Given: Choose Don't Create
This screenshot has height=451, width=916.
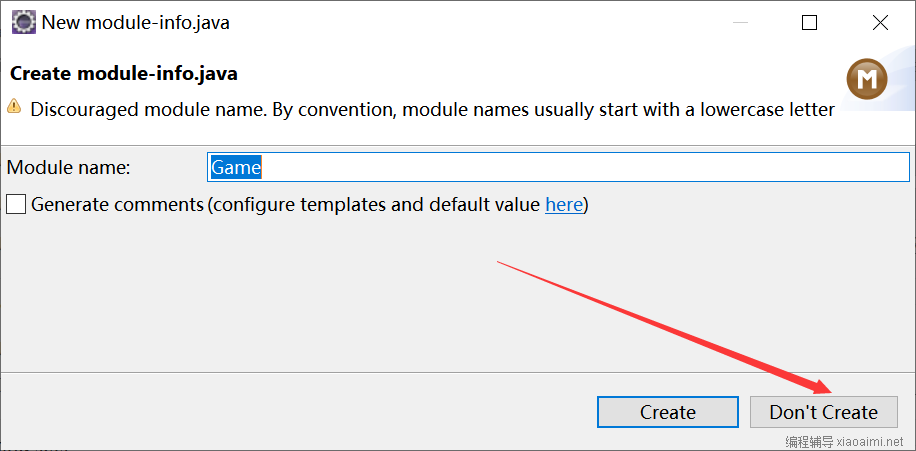Looking at the screenshot, I should pyautogui.click(x=824, y=412).
